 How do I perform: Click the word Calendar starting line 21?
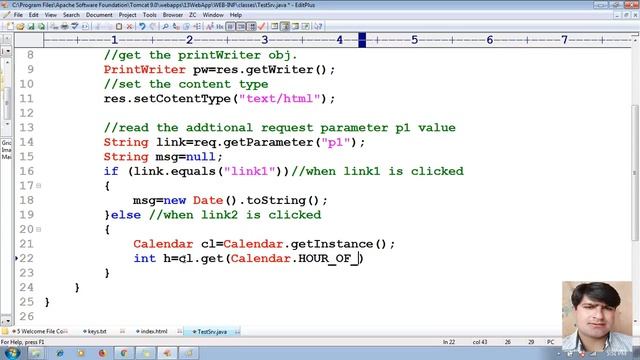pyautogui.click(x=163, y=244)
